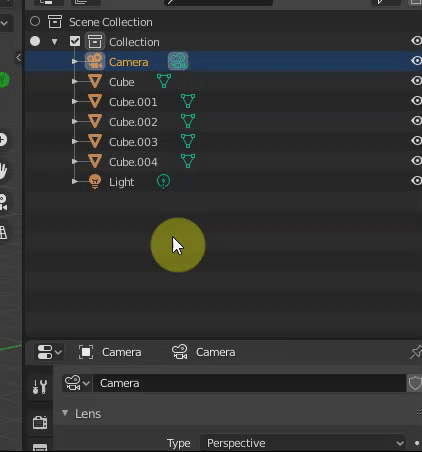This screenshot has height=452, width=422.
Task: Click the fake user shield icon
Action: pyautogui.click(x=415, y=383)
